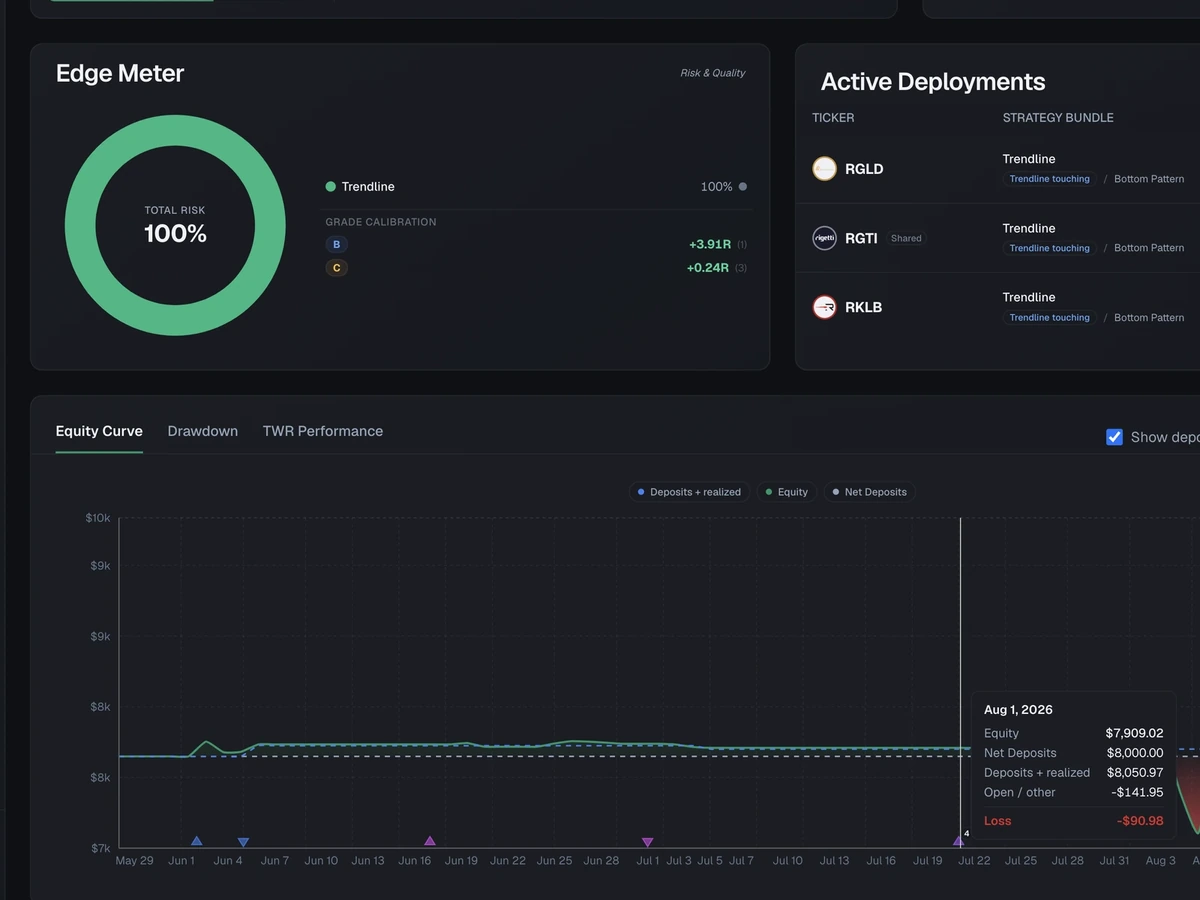
Task: Click the Jul 22 x-axis date label
Action: point(974,861)
